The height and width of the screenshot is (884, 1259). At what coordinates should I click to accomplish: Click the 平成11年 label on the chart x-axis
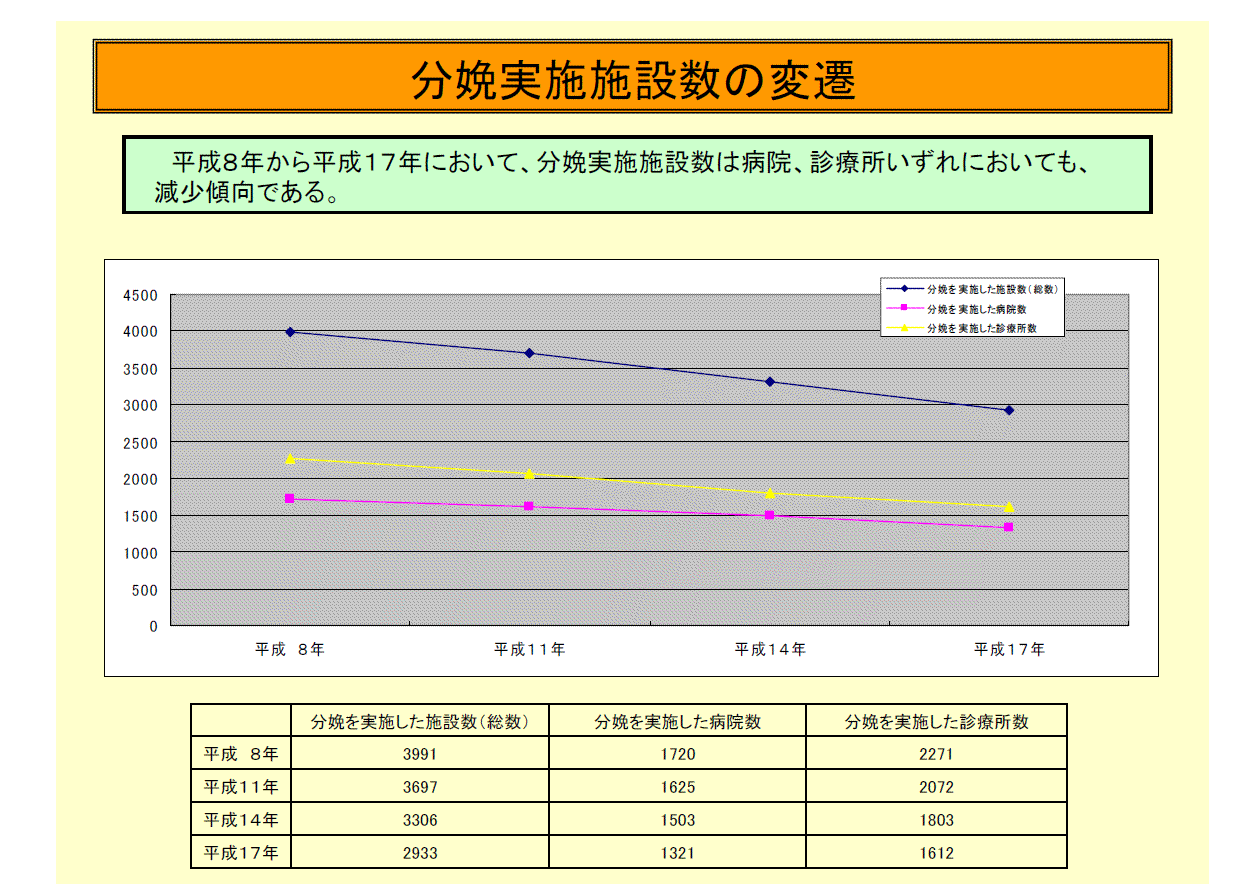(x=529, y=649)
